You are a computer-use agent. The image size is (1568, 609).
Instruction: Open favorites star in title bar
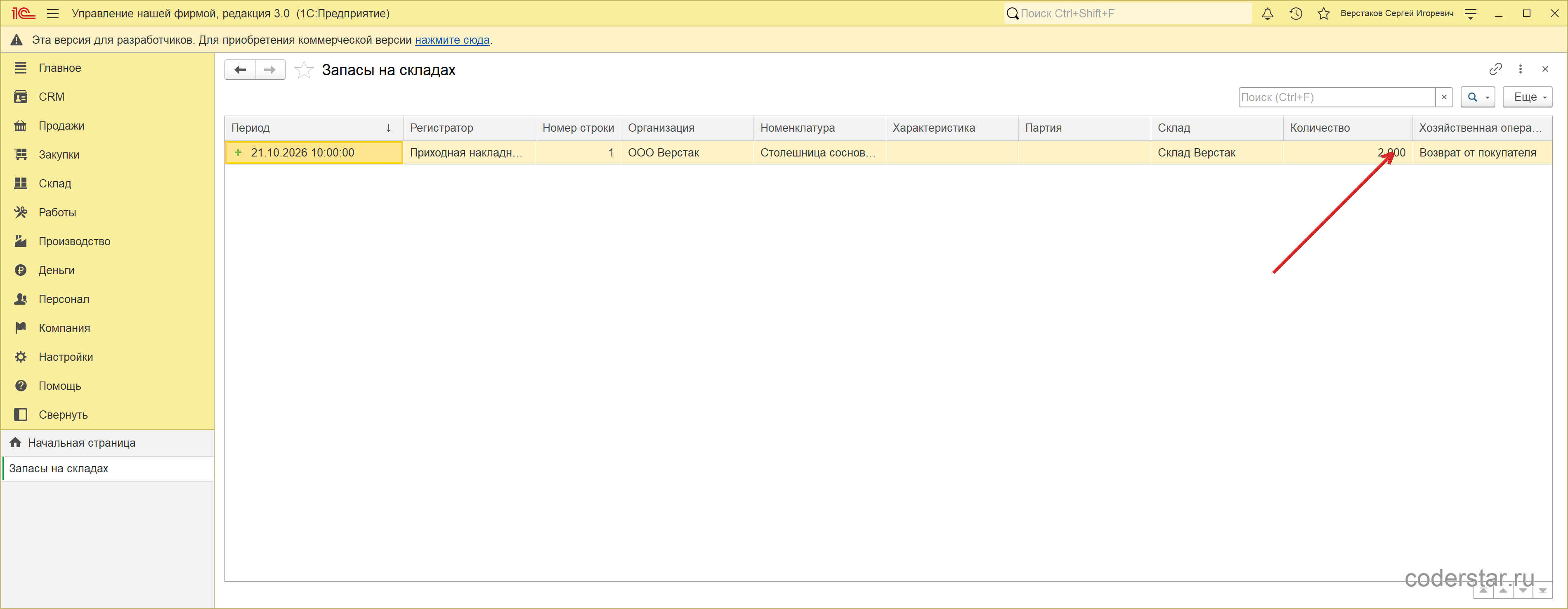coord(1323,13)
